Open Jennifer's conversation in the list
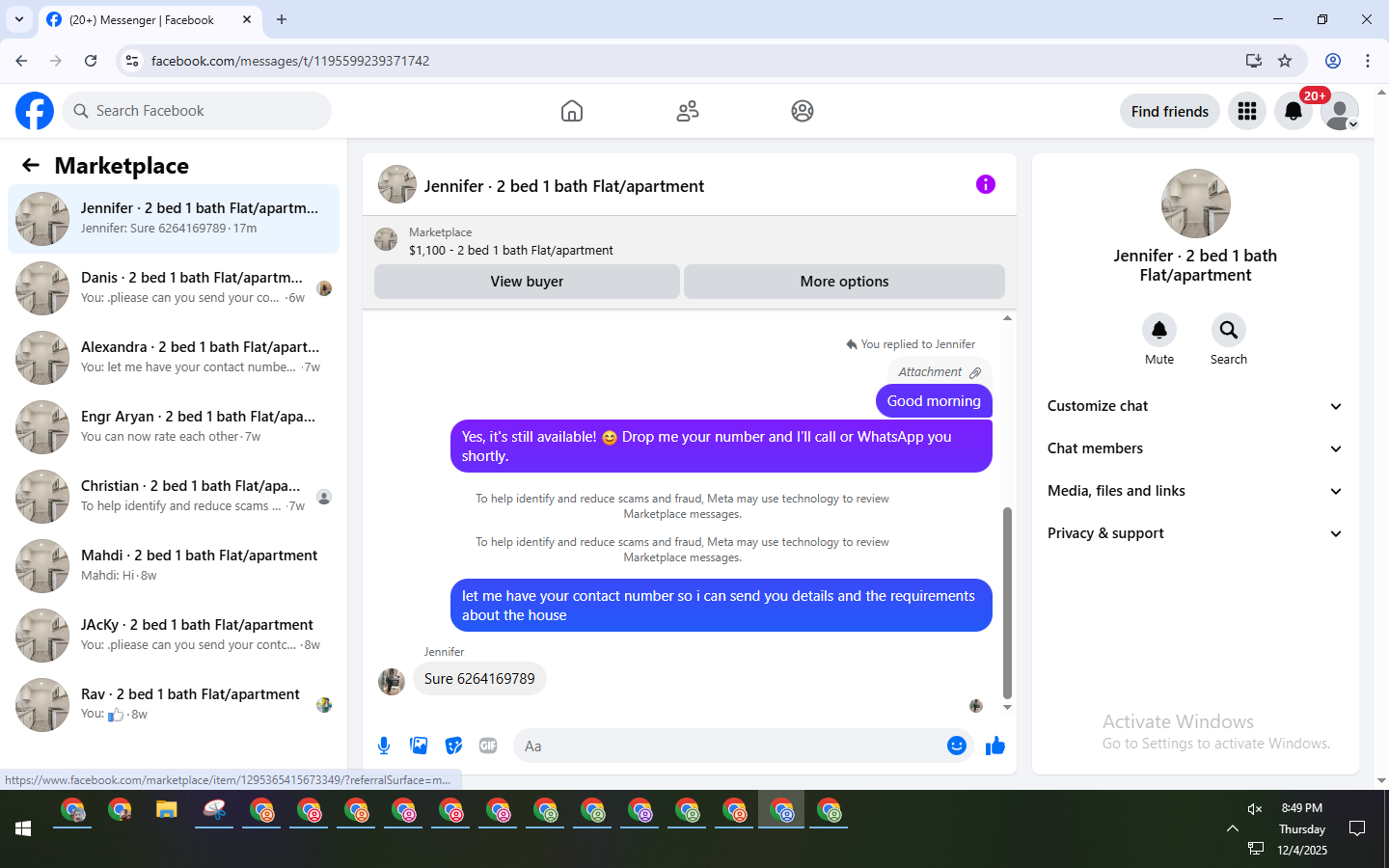The image size is (1389, 868). click(x=174, y=219)
